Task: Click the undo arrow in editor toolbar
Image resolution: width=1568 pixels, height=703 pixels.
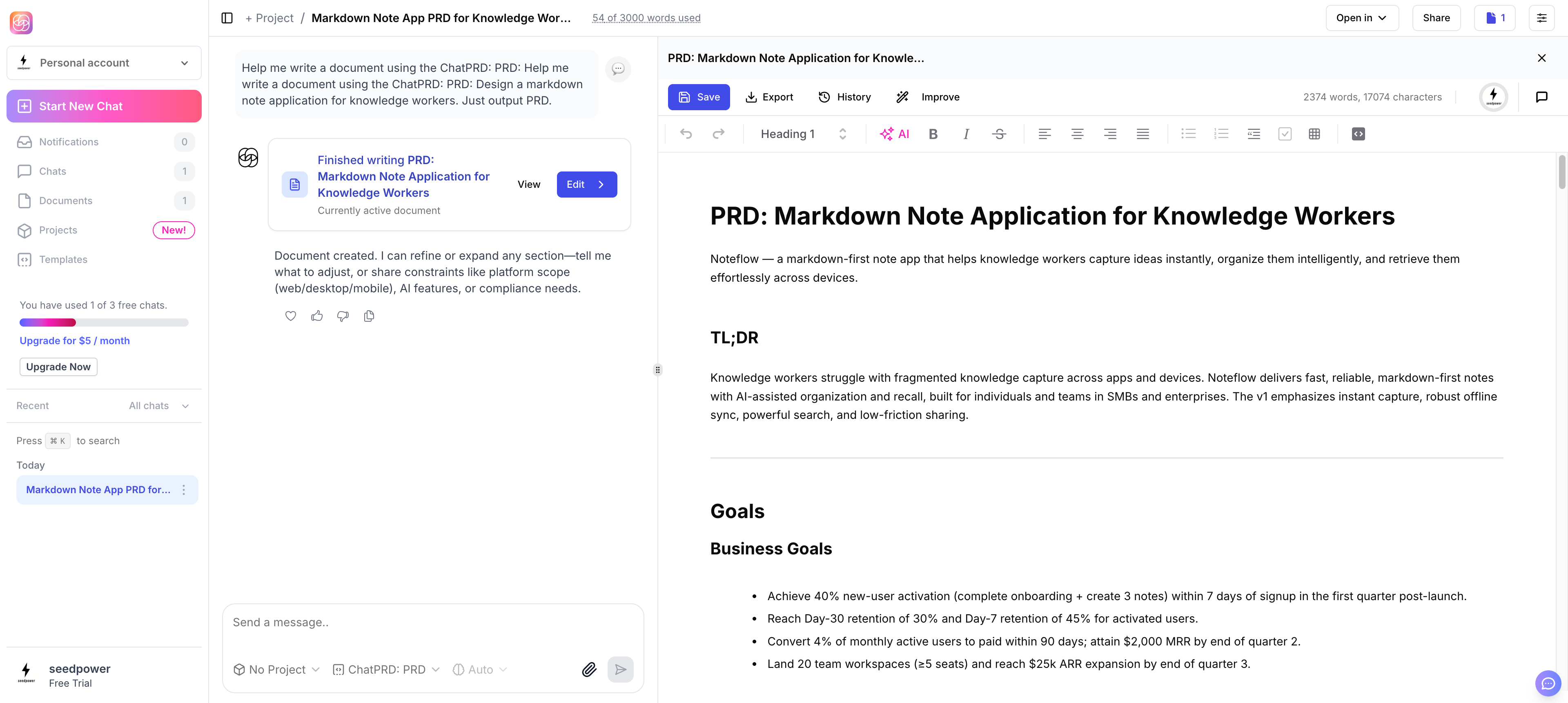Action: tap(686, 134)
